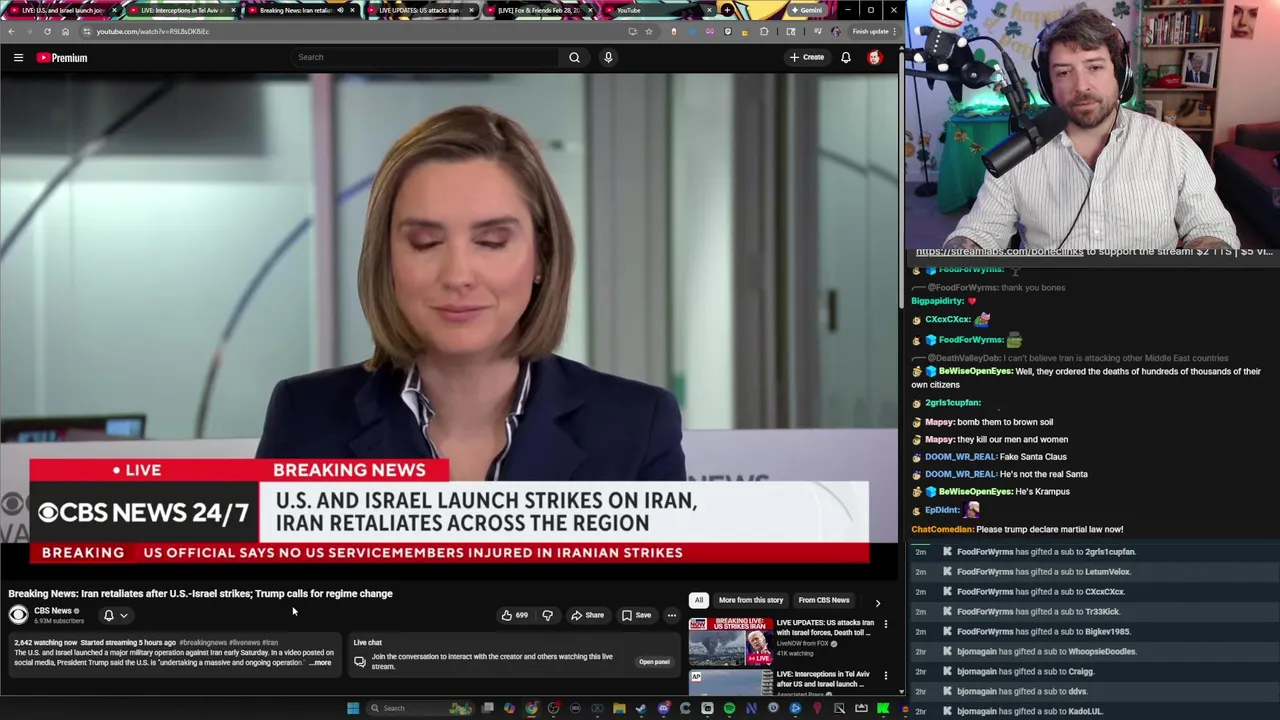Screen dimensions: 1280x720
Task: Dislike the CBS News video
Action: (x=547, y=615)
